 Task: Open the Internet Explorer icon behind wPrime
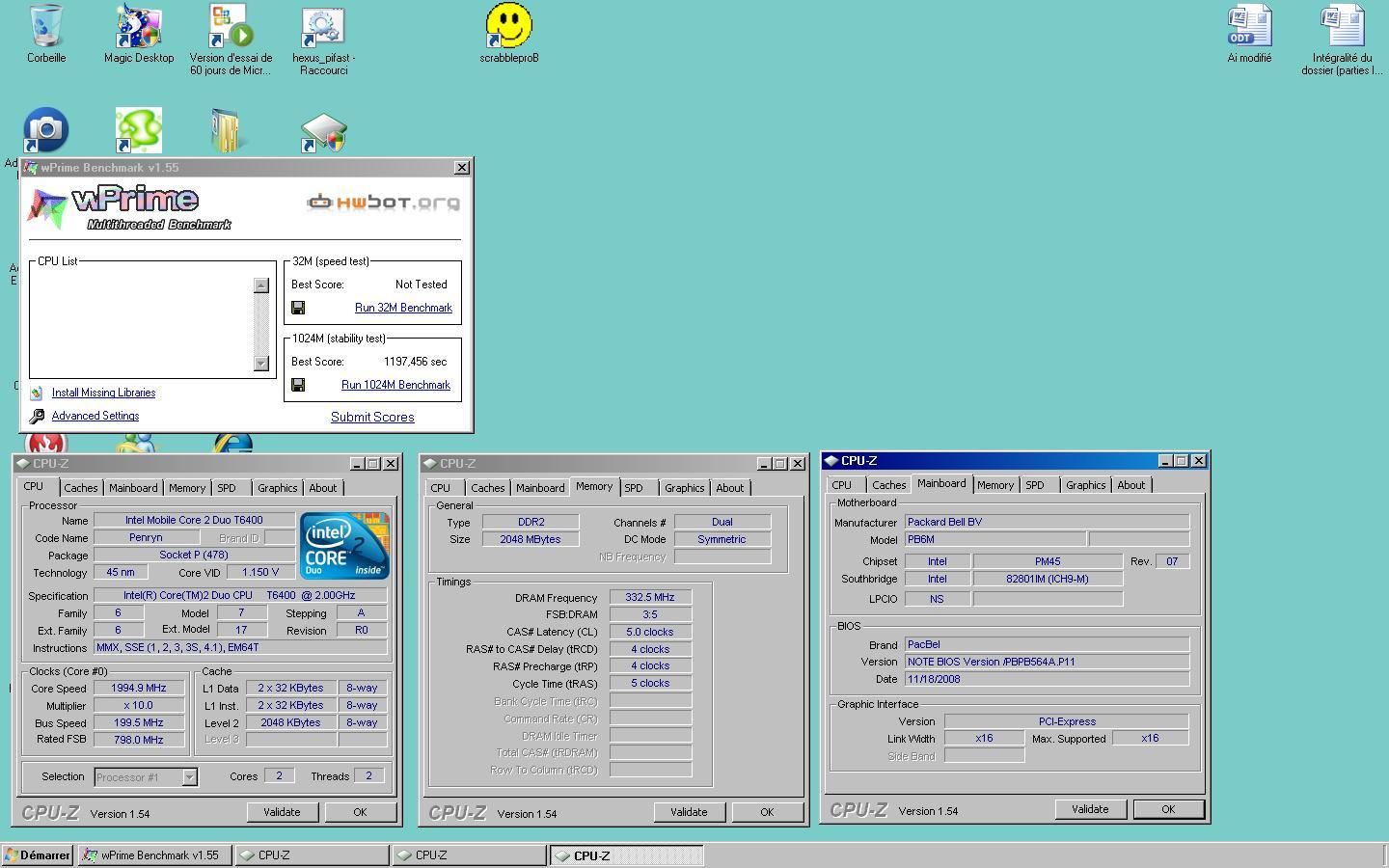[232, 443]
